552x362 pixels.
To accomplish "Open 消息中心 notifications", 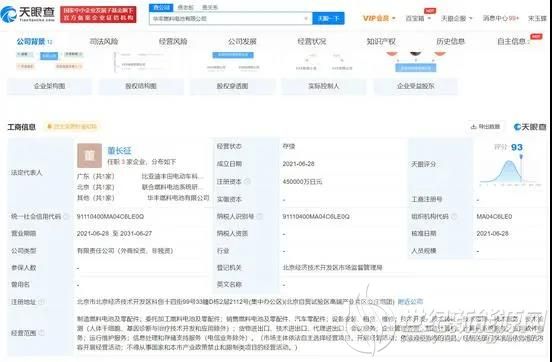I will point(501,18).
